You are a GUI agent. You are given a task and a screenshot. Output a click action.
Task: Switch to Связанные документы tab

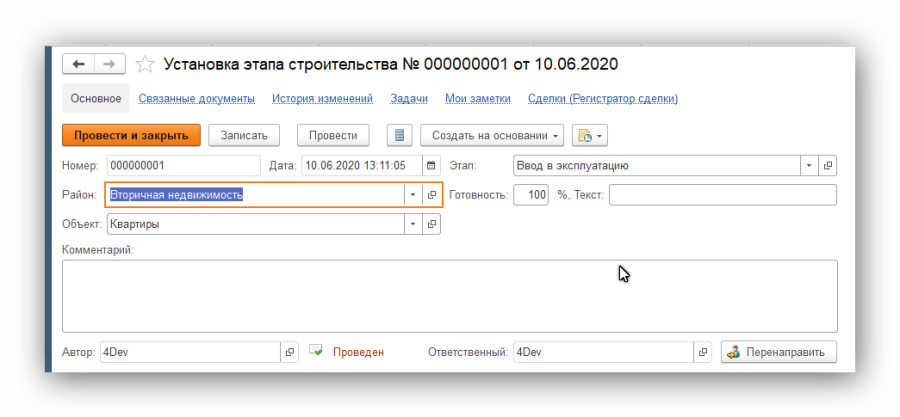point(196,98)
